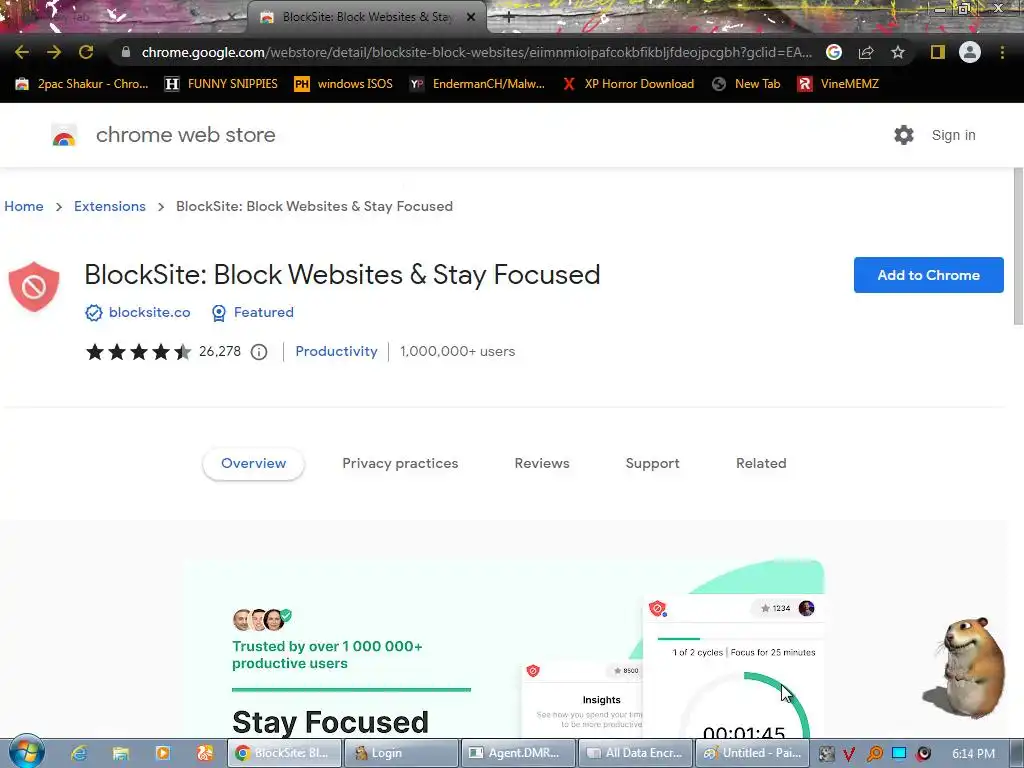Launch Internet Explorer from taskbar

(79, 753)
